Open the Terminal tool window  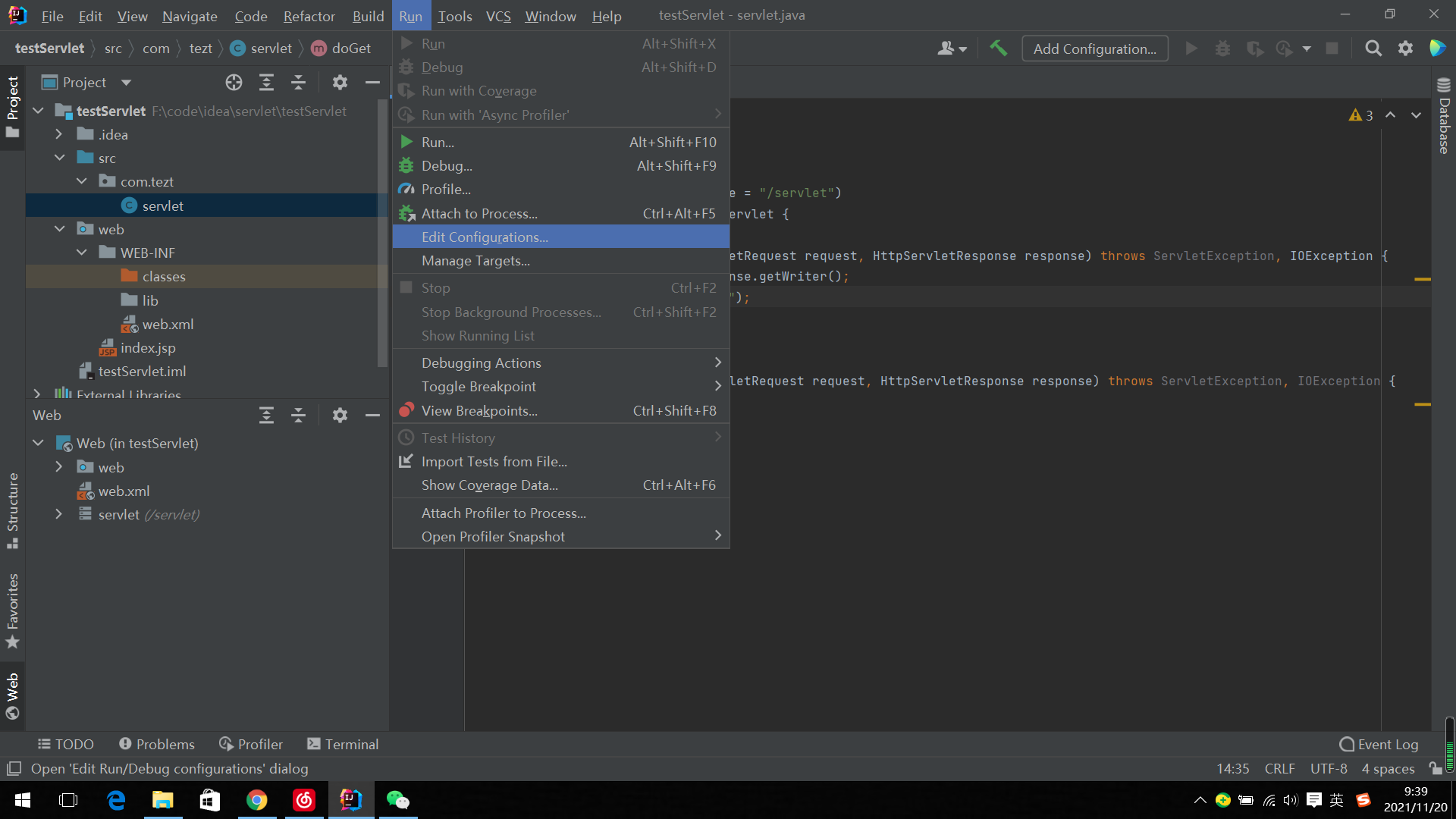[343, 744]
